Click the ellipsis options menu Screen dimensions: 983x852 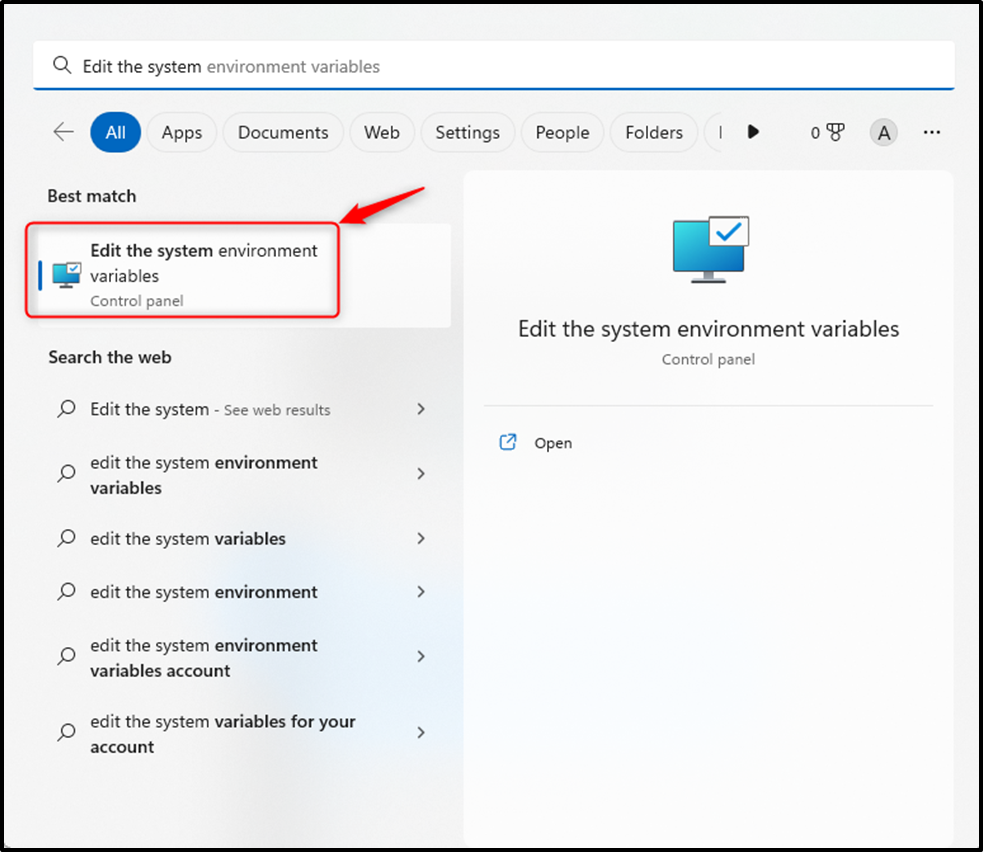[x=932, y=131]
